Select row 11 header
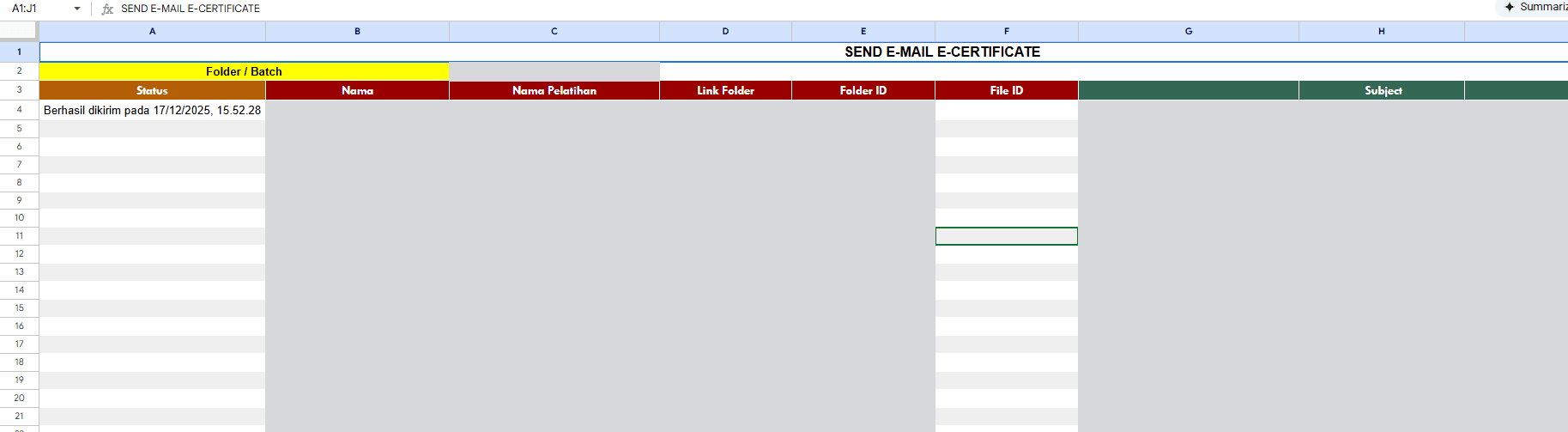Viewport: 1568px width, 432px height. [x=19, y=236]
